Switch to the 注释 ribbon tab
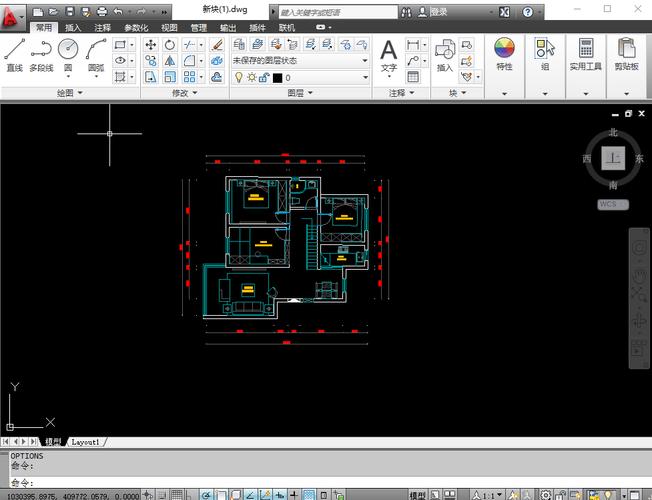The image size is (652, 500). [102, 28]
